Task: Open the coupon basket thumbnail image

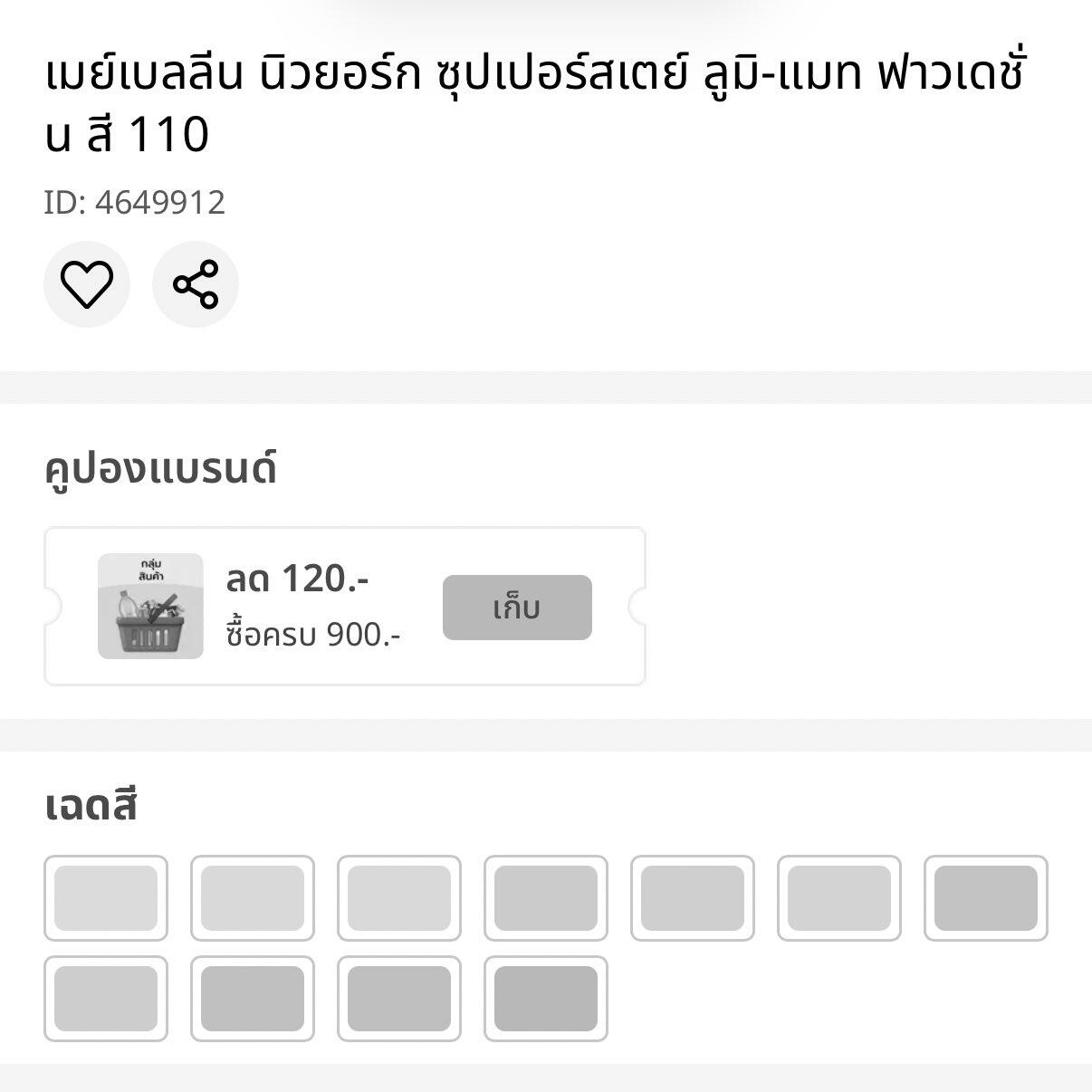Action: (150, 606)
